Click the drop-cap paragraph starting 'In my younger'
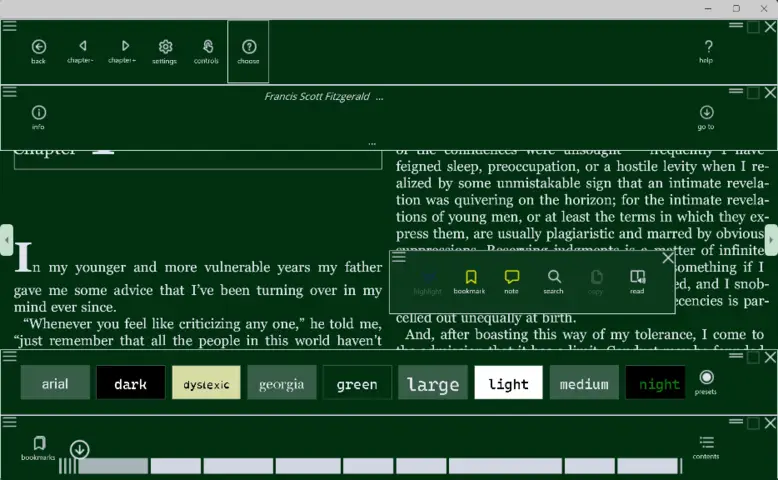 (198, 278)
